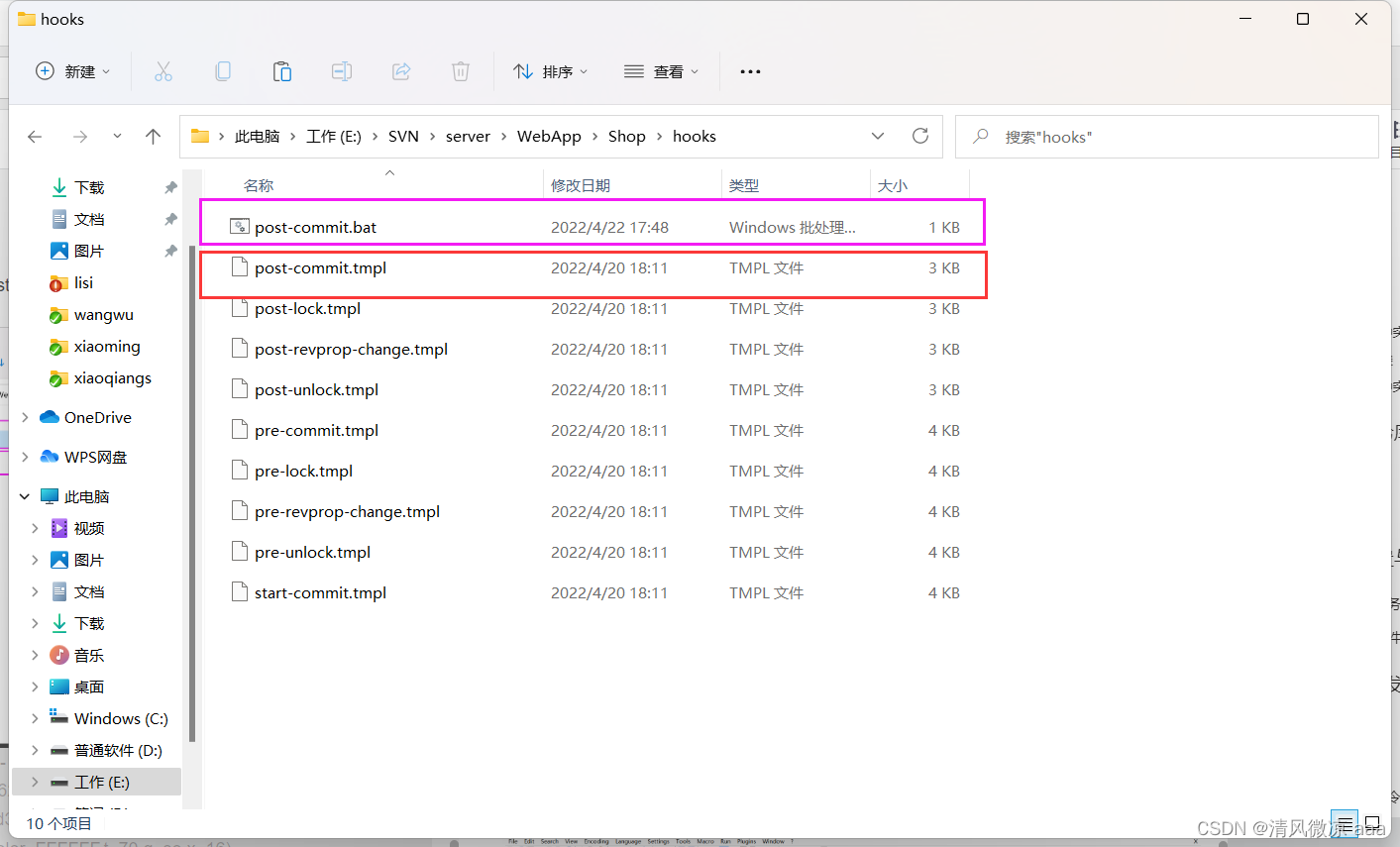The image size is (1400, 847).
Task: Select the lisi folder shortcut
Action: pos(83,282)
